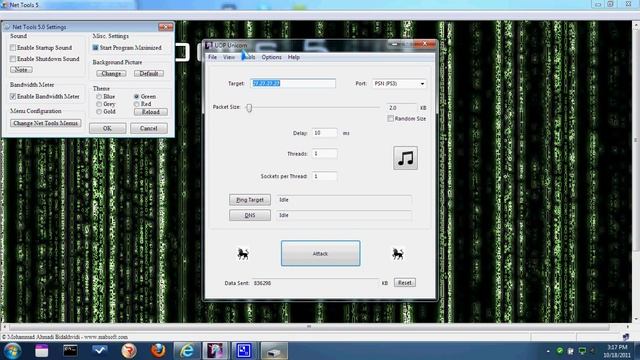This screenshot has height=360, width=640.
Task: Open the View menu in UDP Unicorn
Action: [229, 57]
